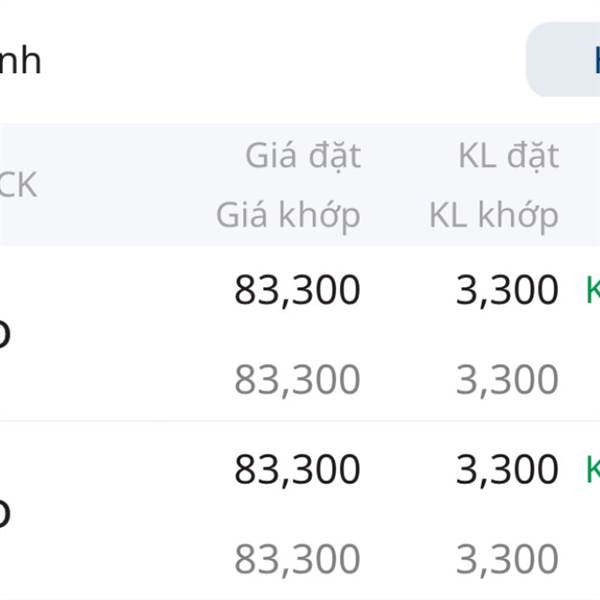Click the second order's stock symbol
This screenshot has height=600, width=600.
click(5, 513)
